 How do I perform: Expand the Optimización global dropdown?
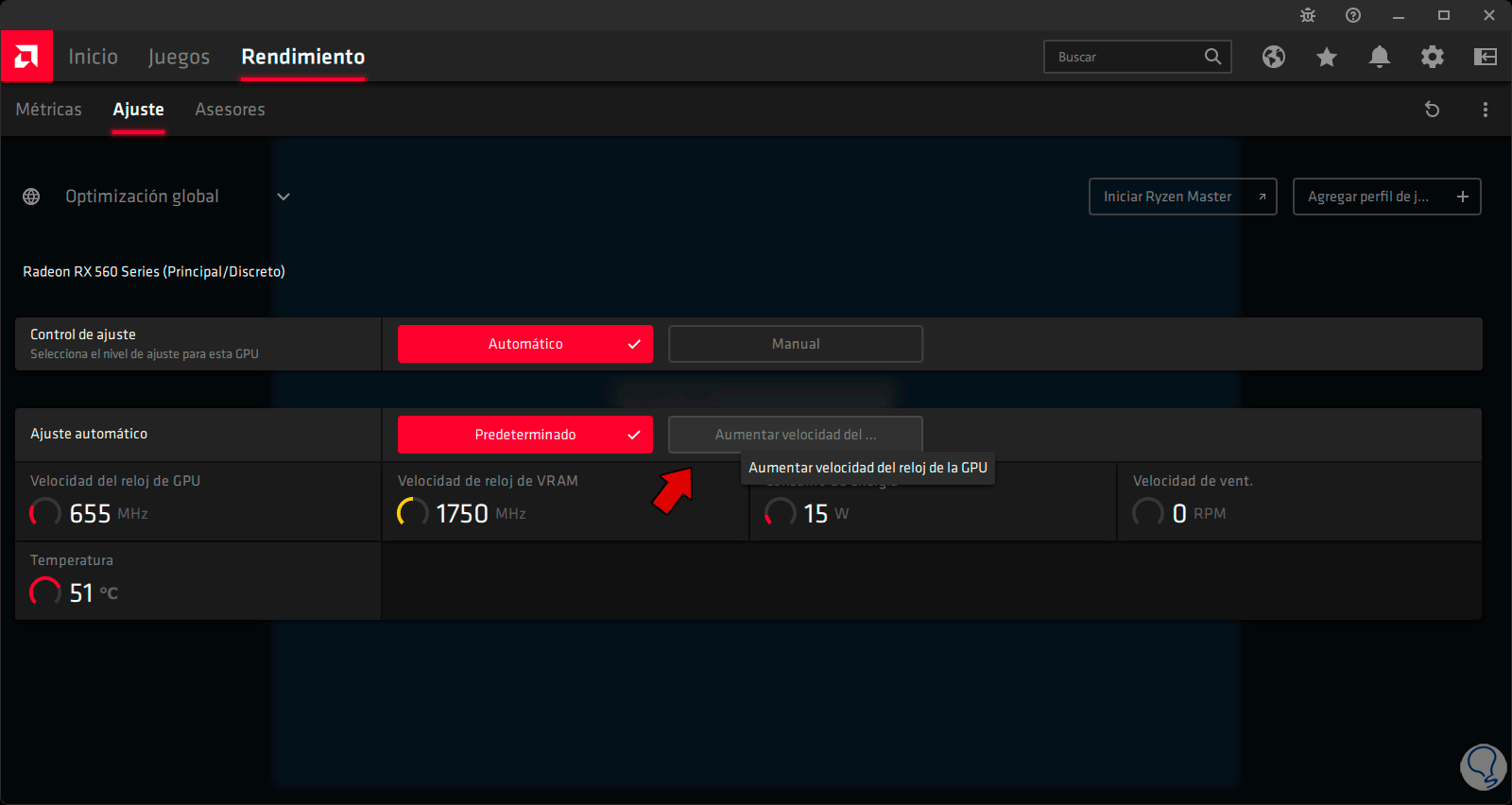tap(283, 197)
